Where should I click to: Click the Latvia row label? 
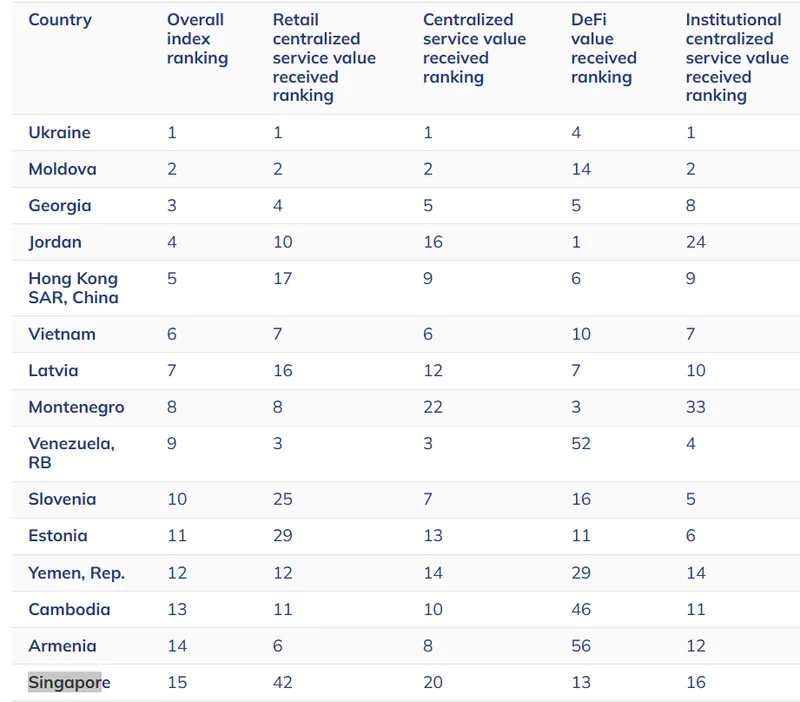point(53,370)
